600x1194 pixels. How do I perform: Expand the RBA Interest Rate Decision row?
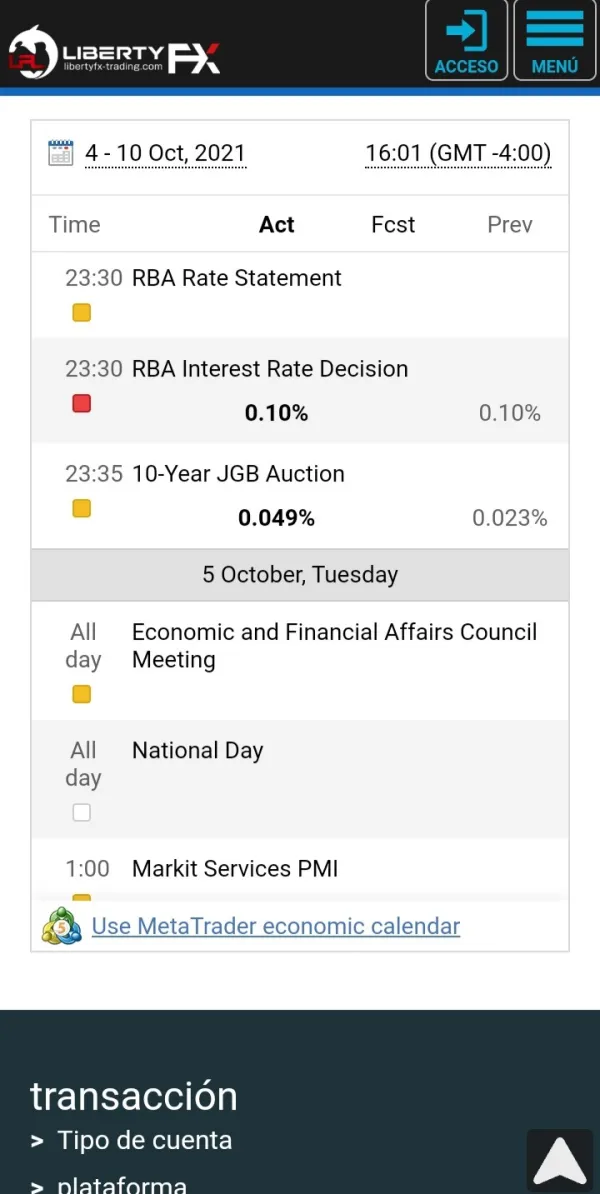270,369
